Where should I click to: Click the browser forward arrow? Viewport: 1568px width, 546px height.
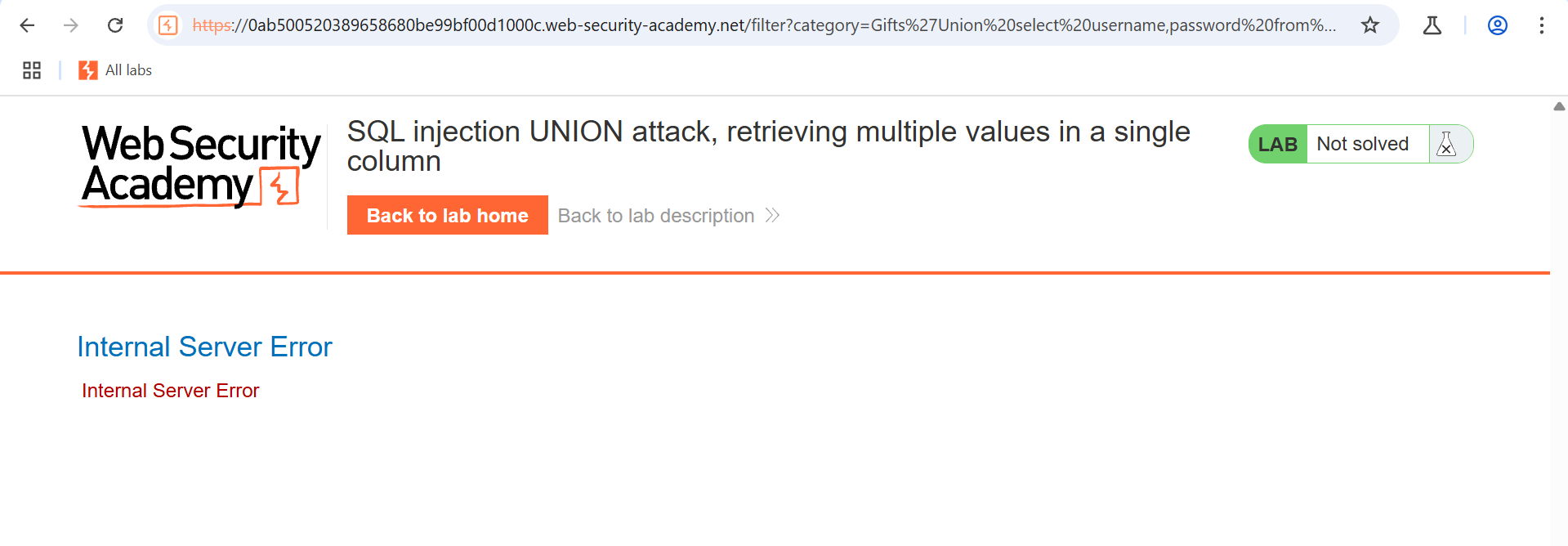point(71,25)
